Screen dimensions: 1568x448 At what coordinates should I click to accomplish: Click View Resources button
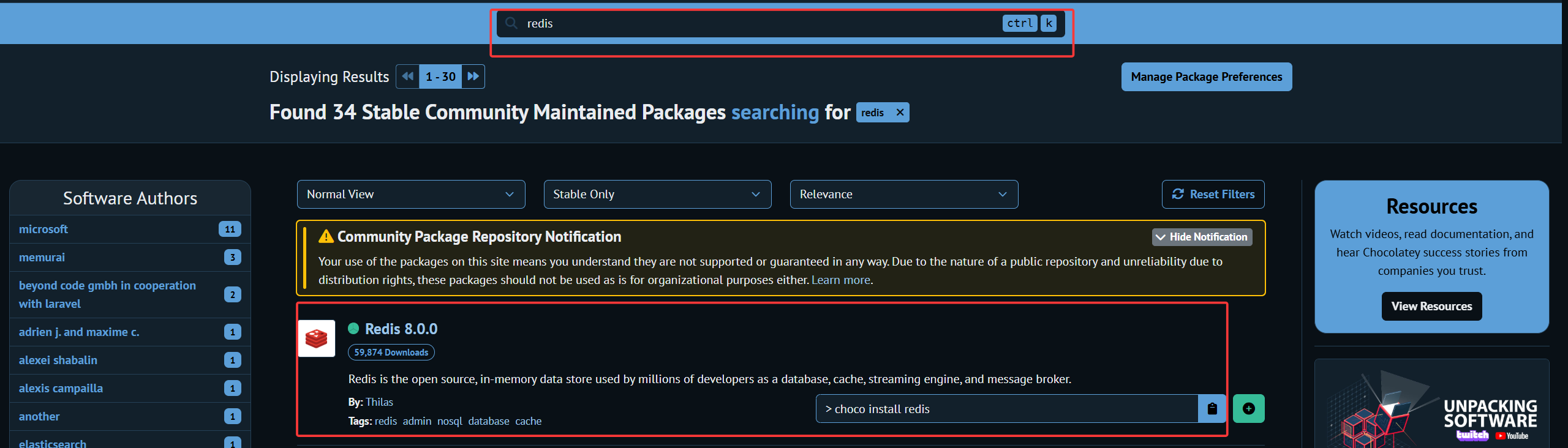click(1432, 306)
